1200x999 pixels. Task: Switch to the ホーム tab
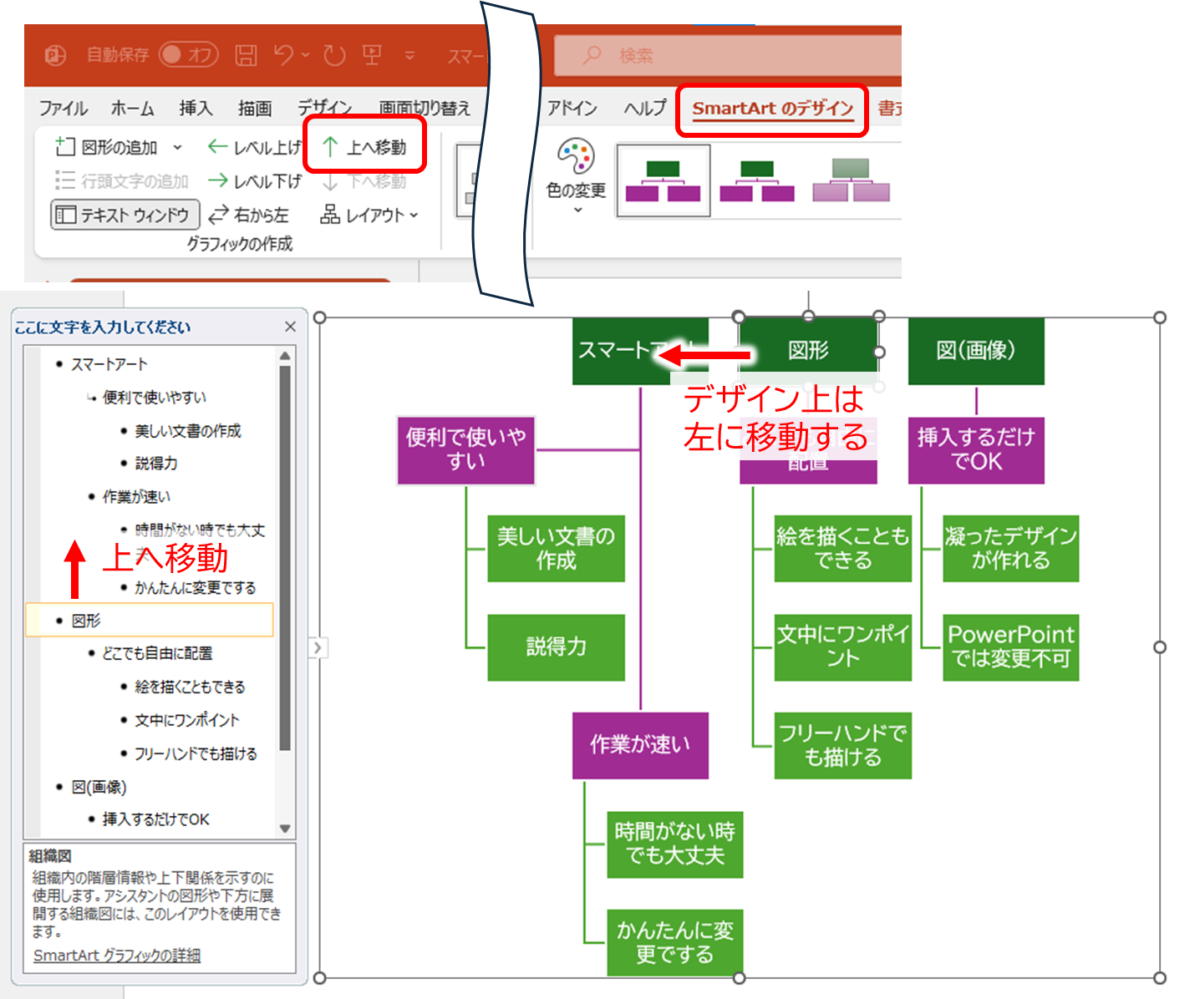pyautogui.click(x=131, y=108)
